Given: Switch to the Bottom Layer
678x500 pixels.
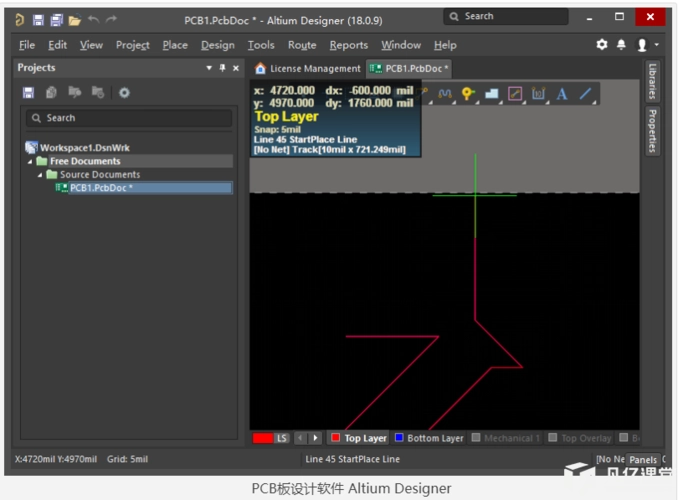Looking at the screenshot, I should point(435,438).
